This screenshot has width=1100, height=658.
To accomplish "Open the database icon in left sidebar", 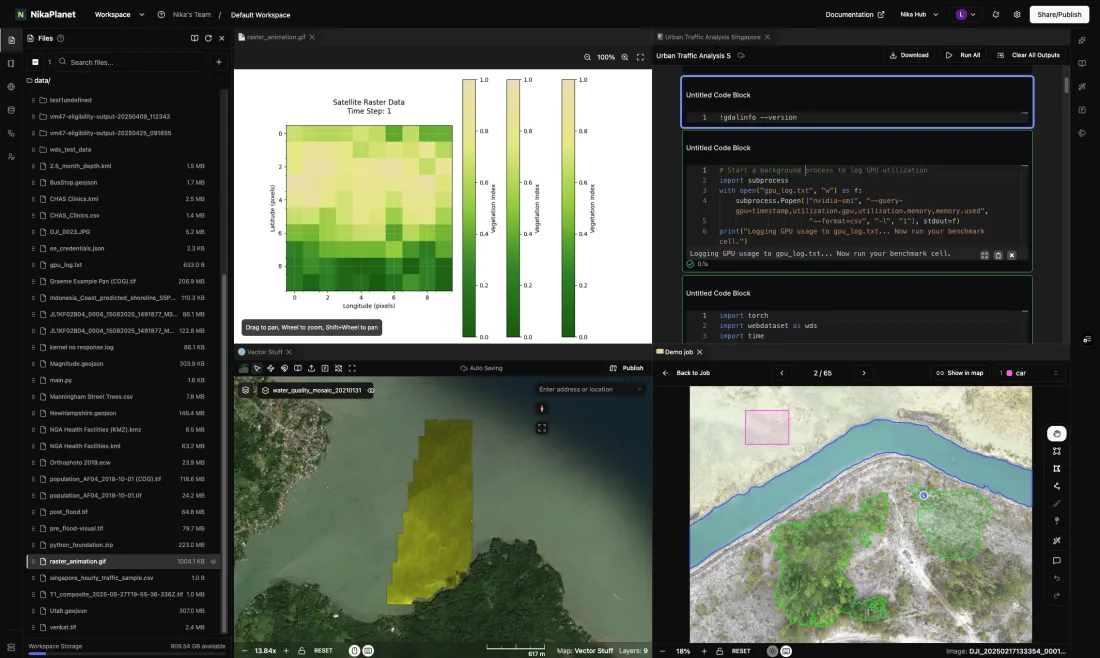I will (11, 110).
